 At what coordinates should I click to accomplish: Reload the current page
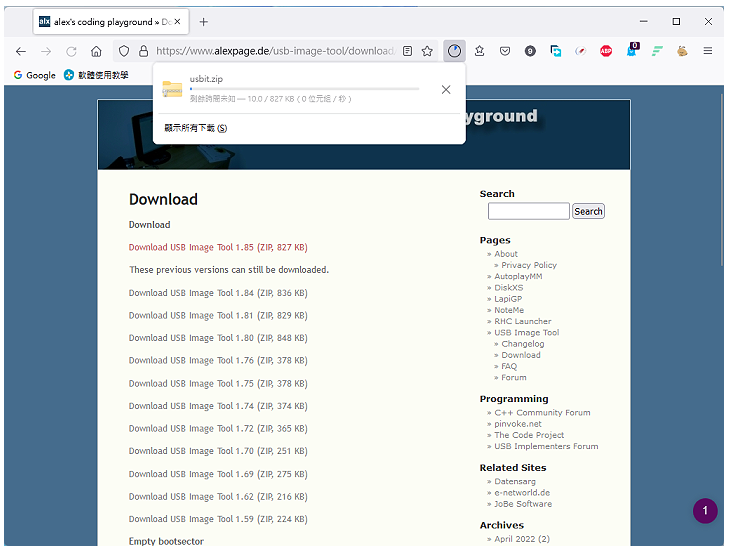[x=71, y=51]
